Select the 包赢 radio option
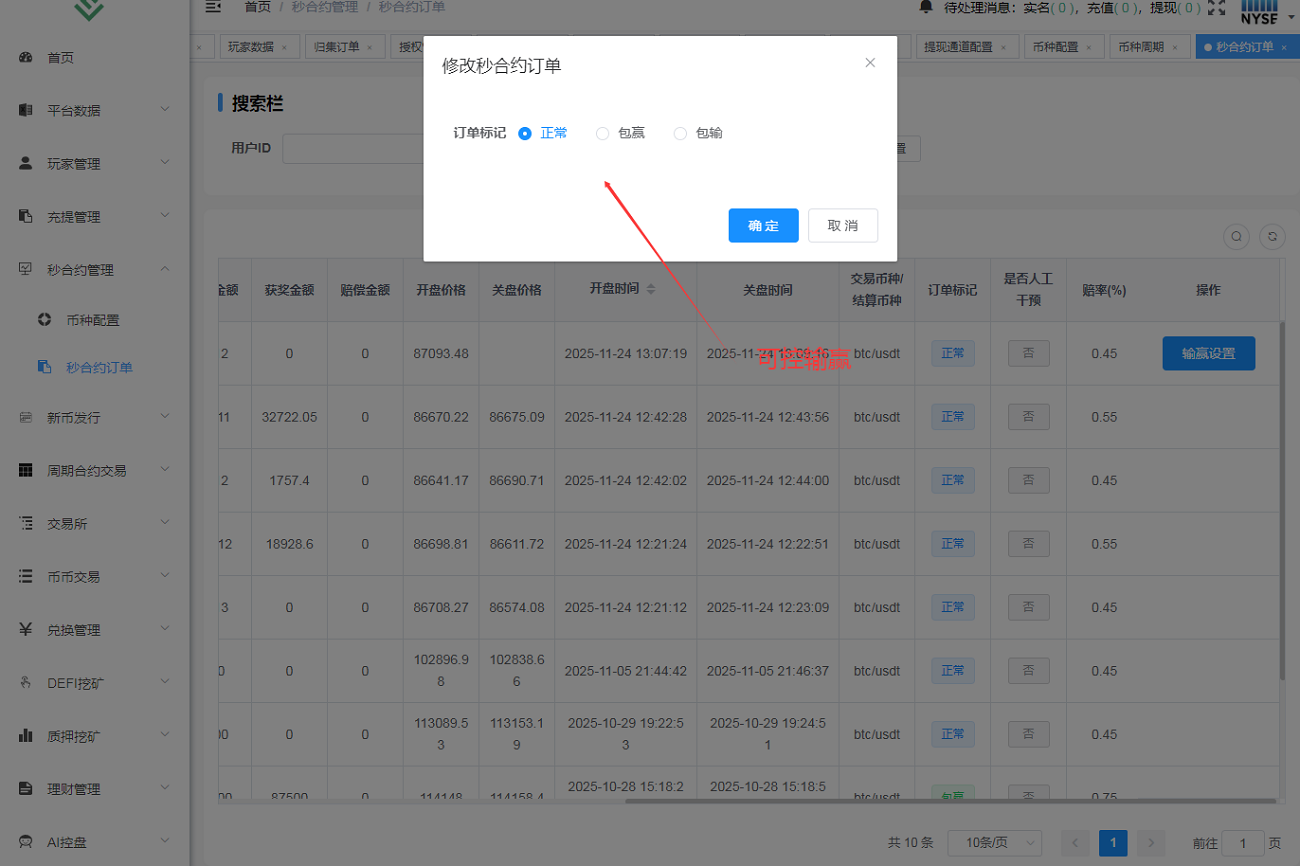This screenshot has width=1300, height=866. (x=603, y=134)
